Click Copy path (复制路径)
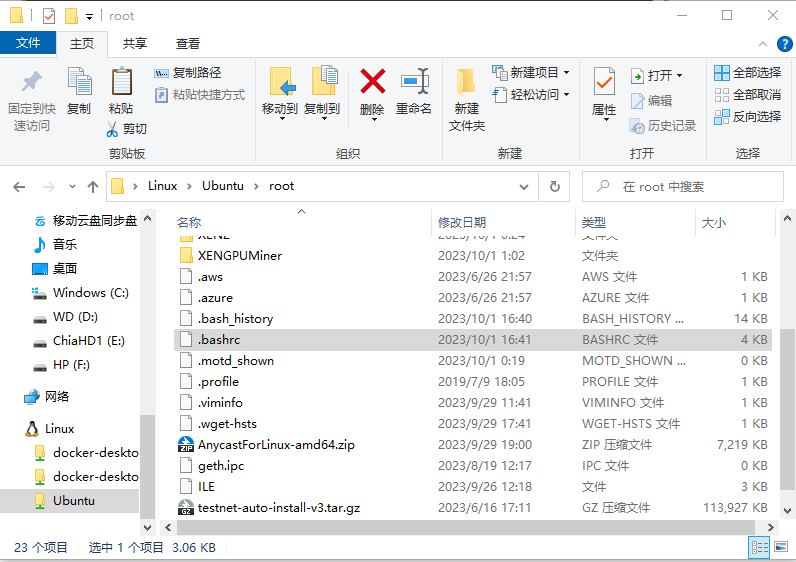The image size is (796, 562). coord(188,73)
